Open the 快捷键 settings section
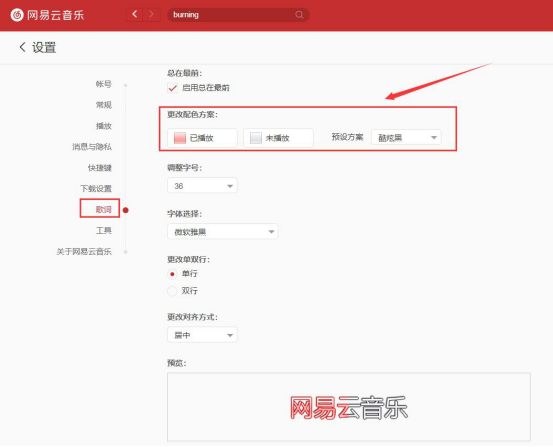Image resolution: width=553 pixels, height=447 pixels. click(100, 168)
